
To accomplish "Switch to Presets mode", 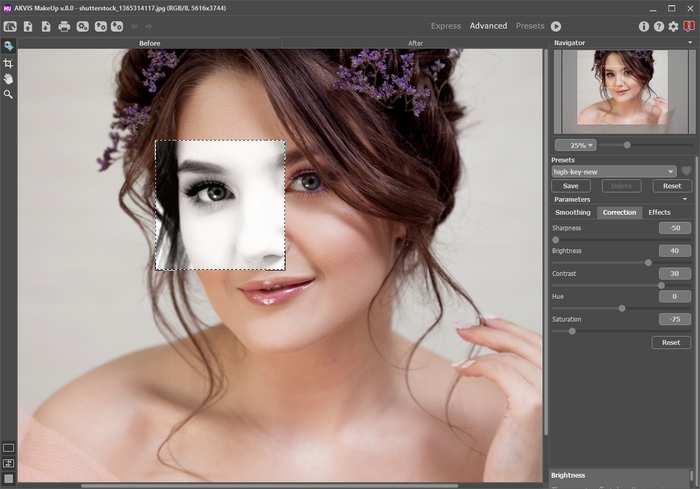I will pos(530,26).
